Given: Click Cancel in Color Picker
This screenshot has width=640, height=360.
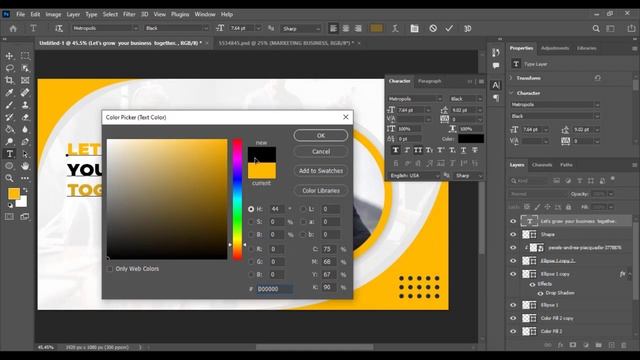Looking at the screenshot, I should 321,151.
